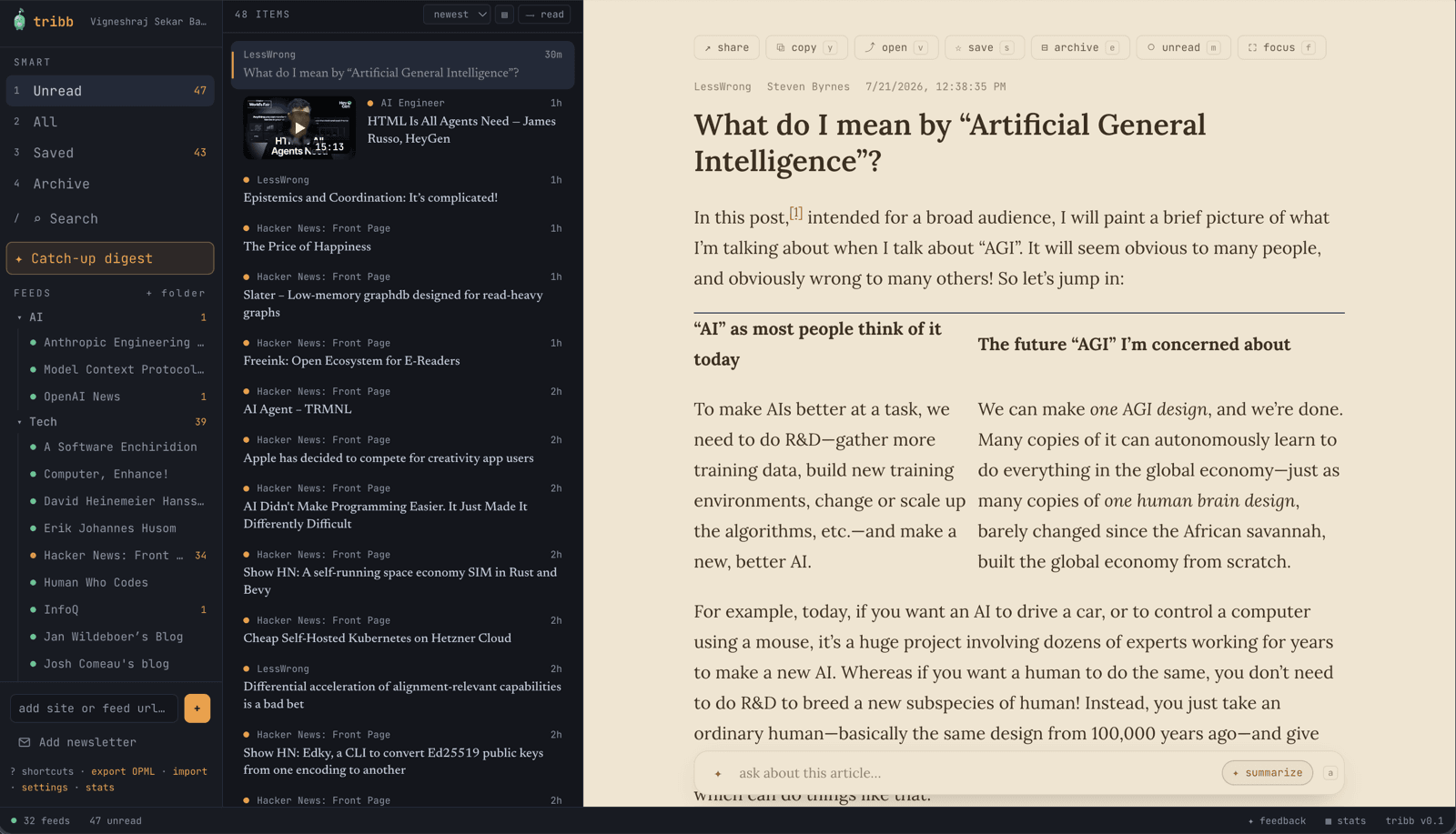Mark all items as read

tap(545, 15)
